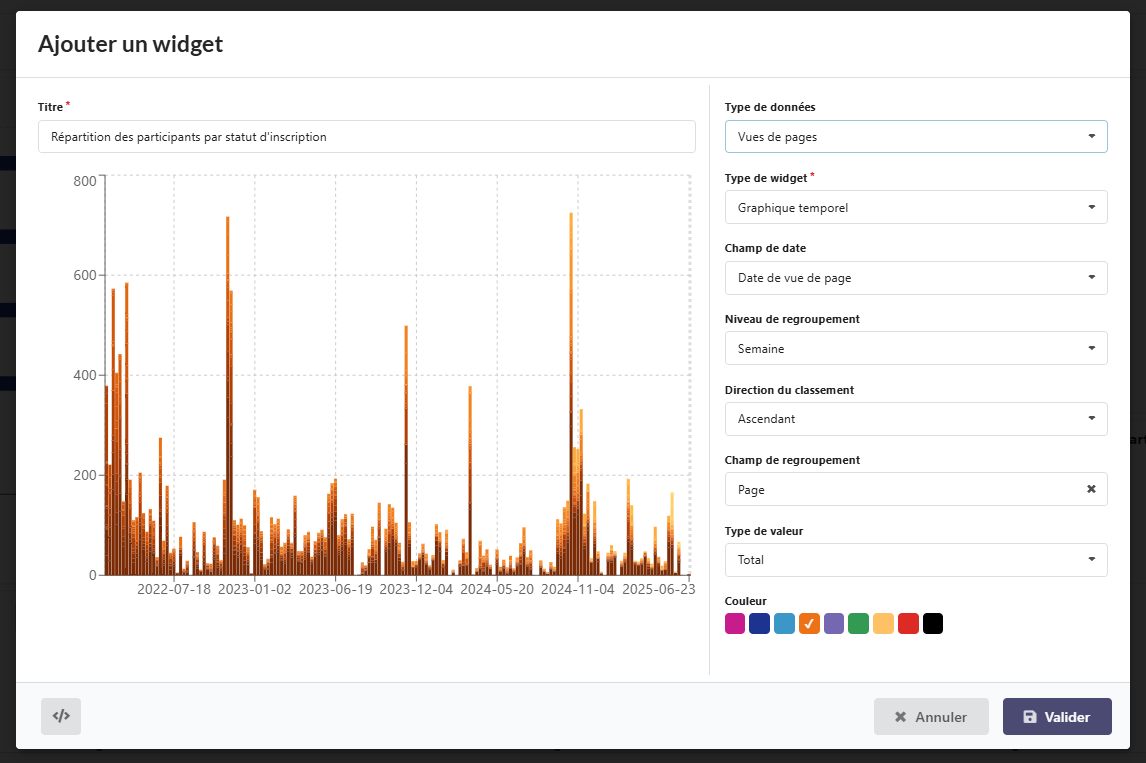Image resolution: width=1146 pixels, height=763 pixels.
Task: Click into the Titre input field
Action: click(x=366, y=137)
